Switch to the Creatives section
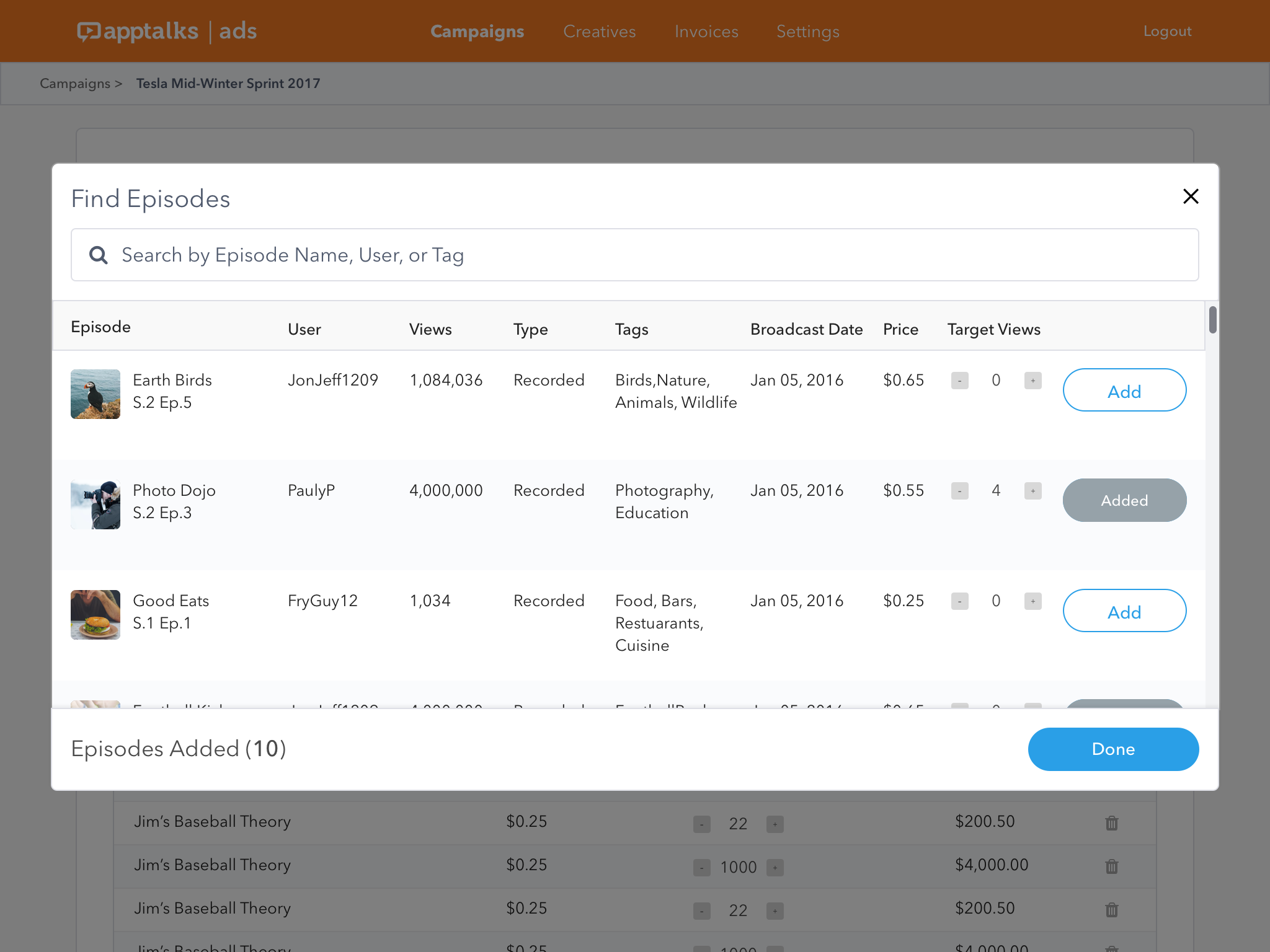 tap(599, 31)
